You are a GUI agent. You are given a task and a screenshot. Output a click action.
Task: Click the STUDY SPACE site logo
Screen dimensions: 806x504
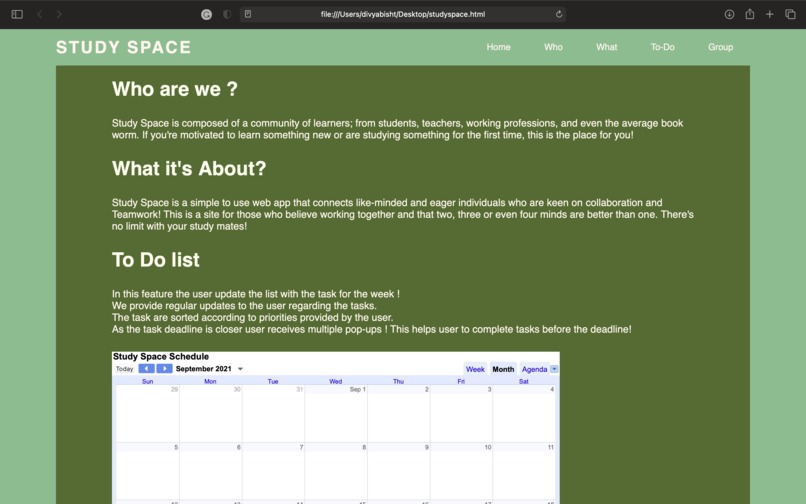[x=123, y=47]
